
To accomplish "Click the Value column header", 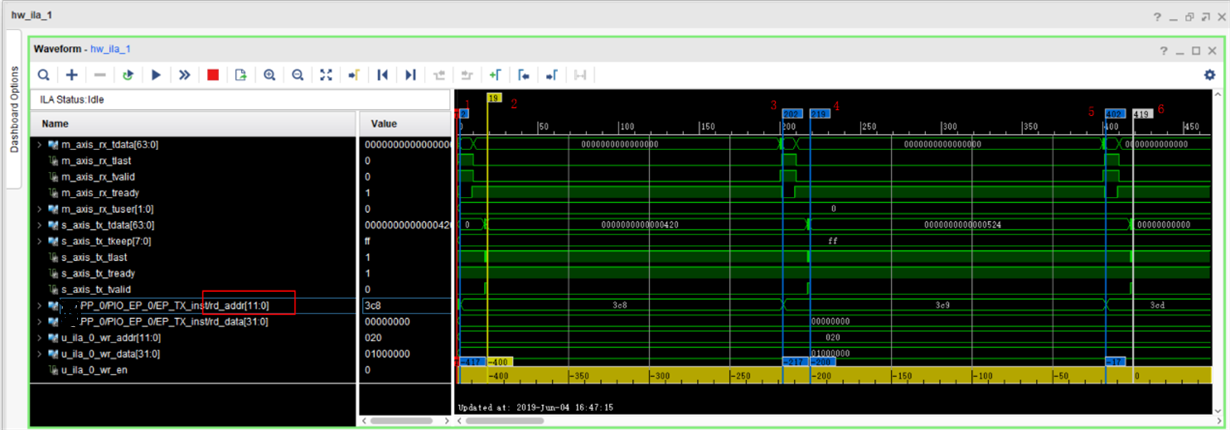I will point(404,123).
